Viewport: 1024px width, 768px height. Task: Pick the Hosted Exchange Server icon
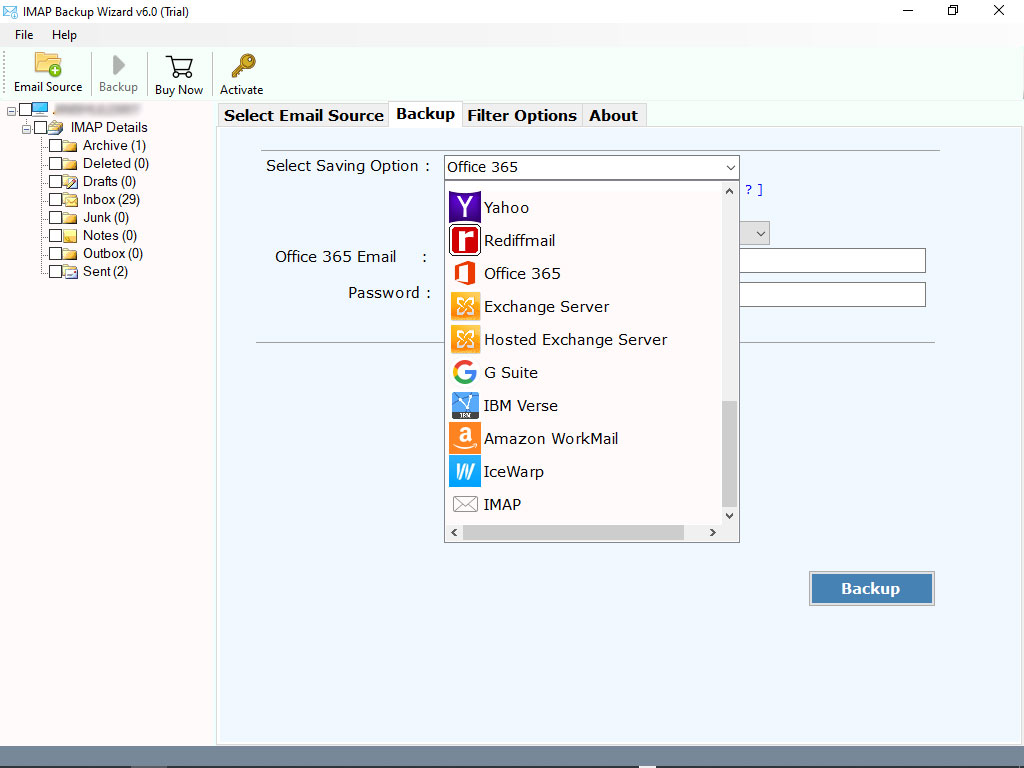coord(464,339)
